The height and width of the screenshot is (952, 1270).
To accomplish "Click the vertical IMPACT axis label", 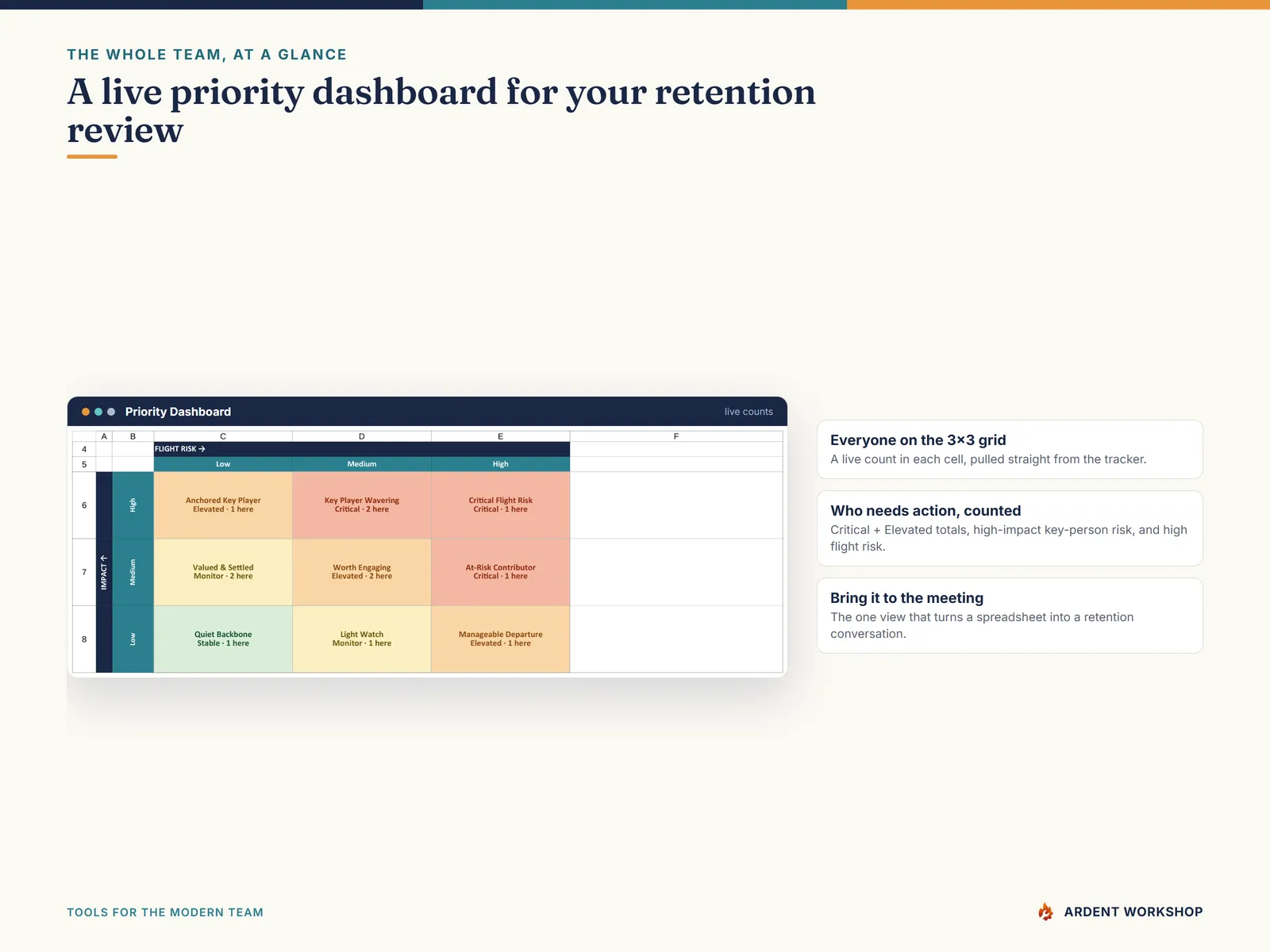I will 104,572.
